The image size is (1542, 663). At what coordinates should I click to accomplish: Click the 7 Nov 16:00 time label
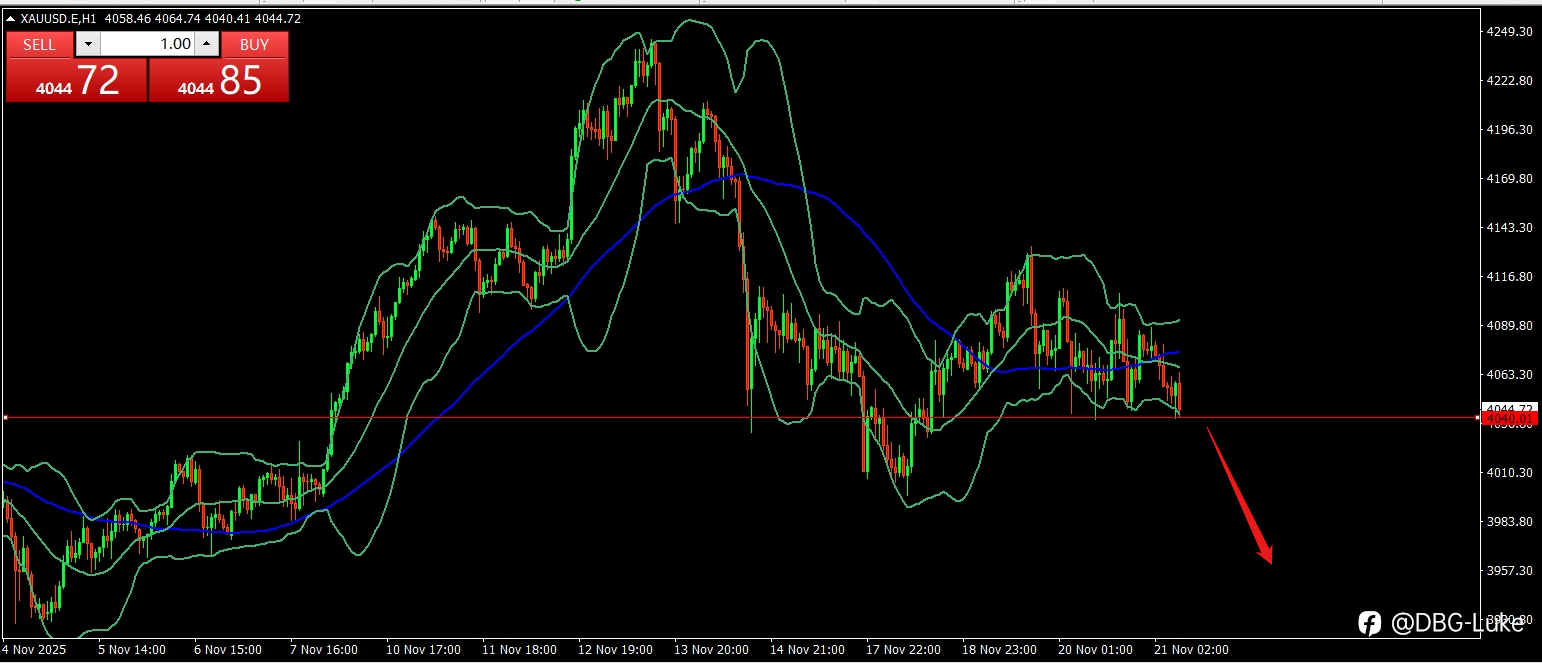click(x=324, y=650)
